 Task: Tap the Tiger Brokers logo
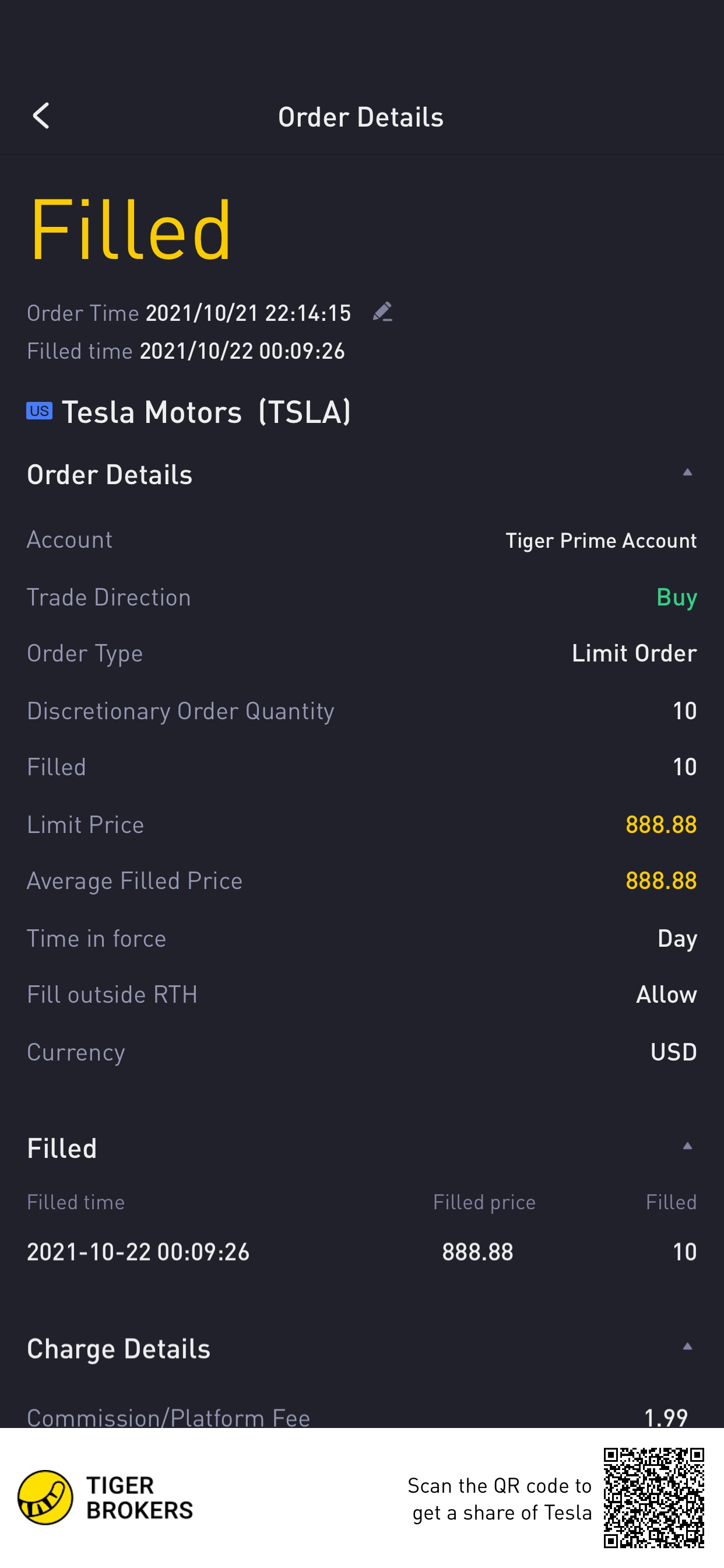(x=105, y=1498)
